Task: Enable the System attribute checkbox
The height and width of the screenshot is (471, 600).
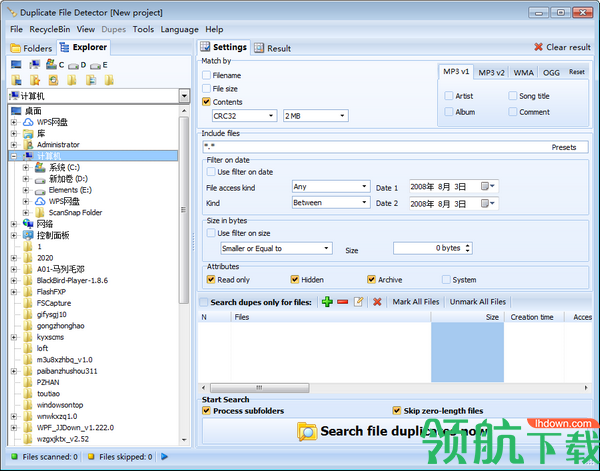Action: [x=446, y=280]
